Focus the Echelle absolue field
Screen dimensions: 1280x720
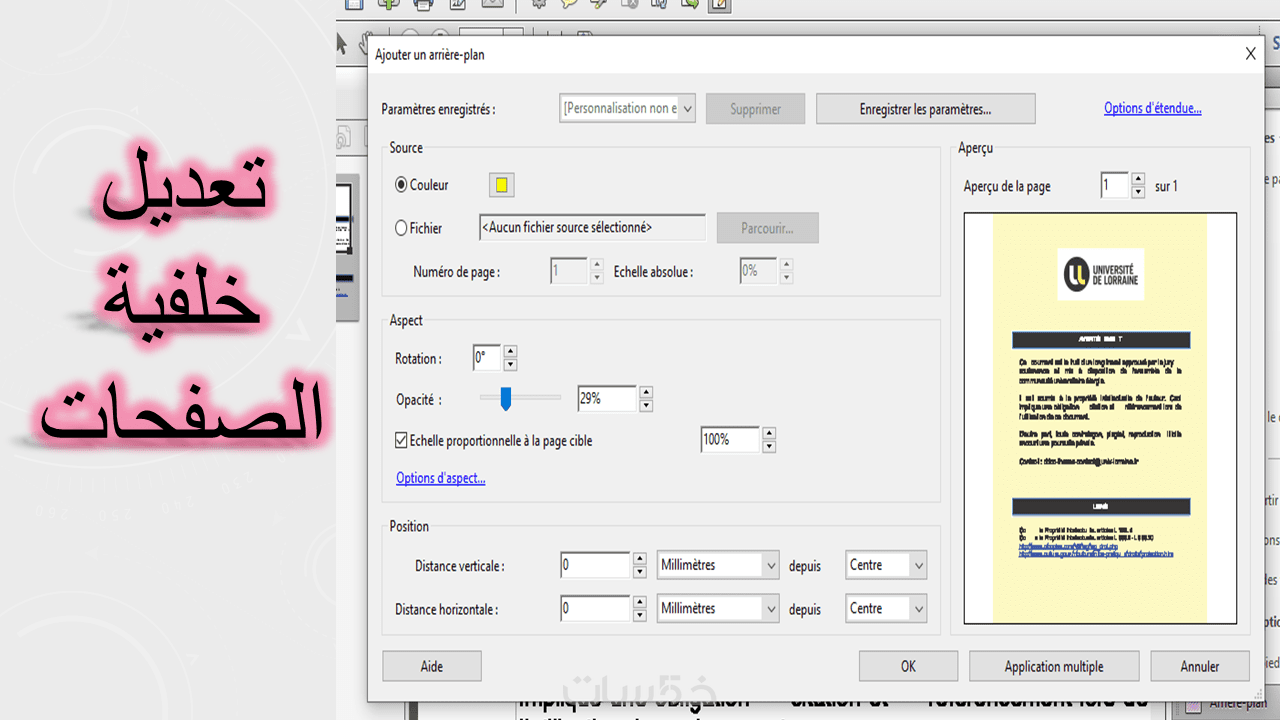[758, 271]
